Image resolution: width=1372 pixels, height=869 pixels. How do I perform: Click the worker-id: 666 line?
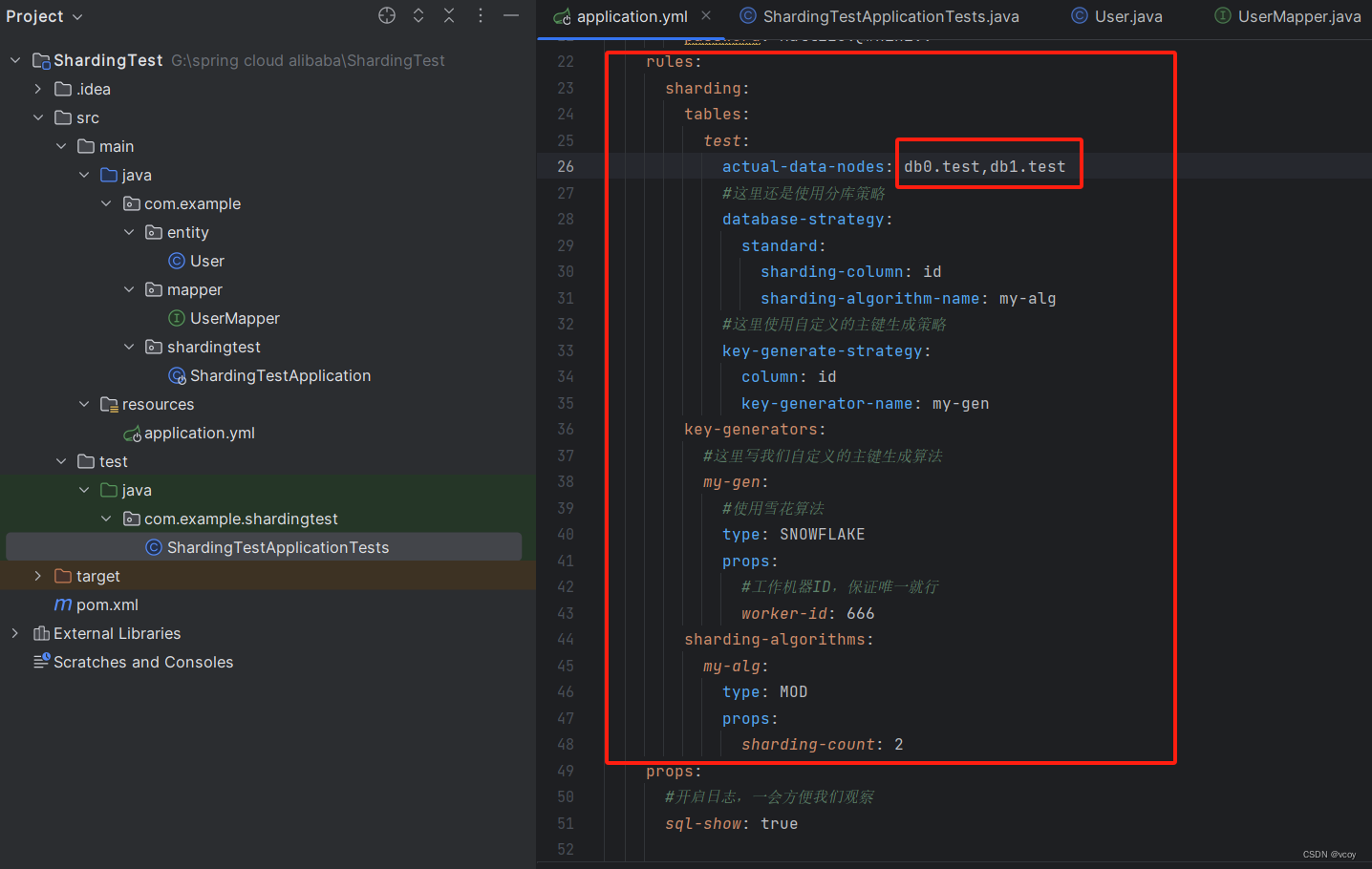807,613
